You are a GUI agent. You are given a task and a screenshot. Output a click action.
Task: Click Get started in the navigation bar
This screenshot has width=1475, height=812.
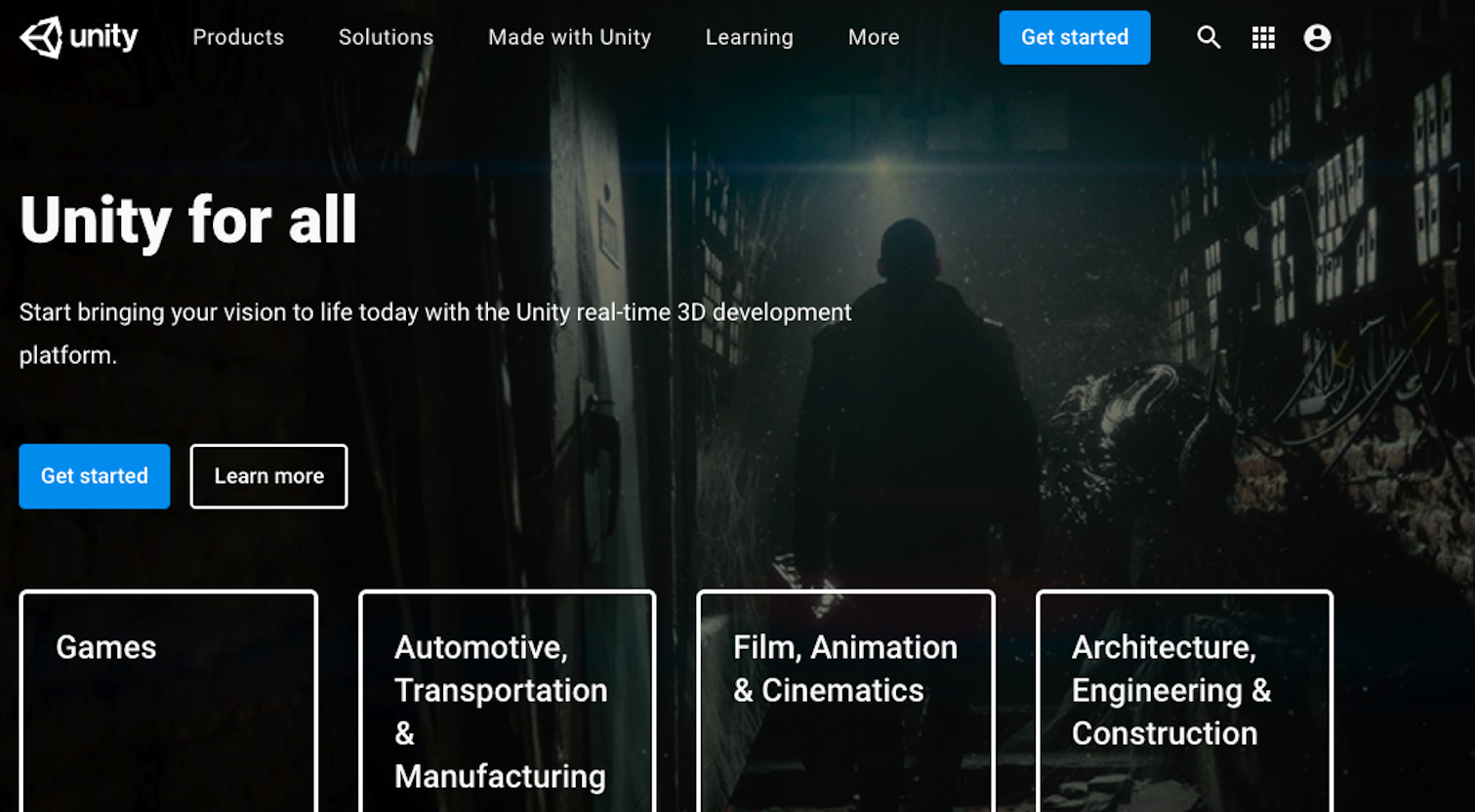point(1075,37)
